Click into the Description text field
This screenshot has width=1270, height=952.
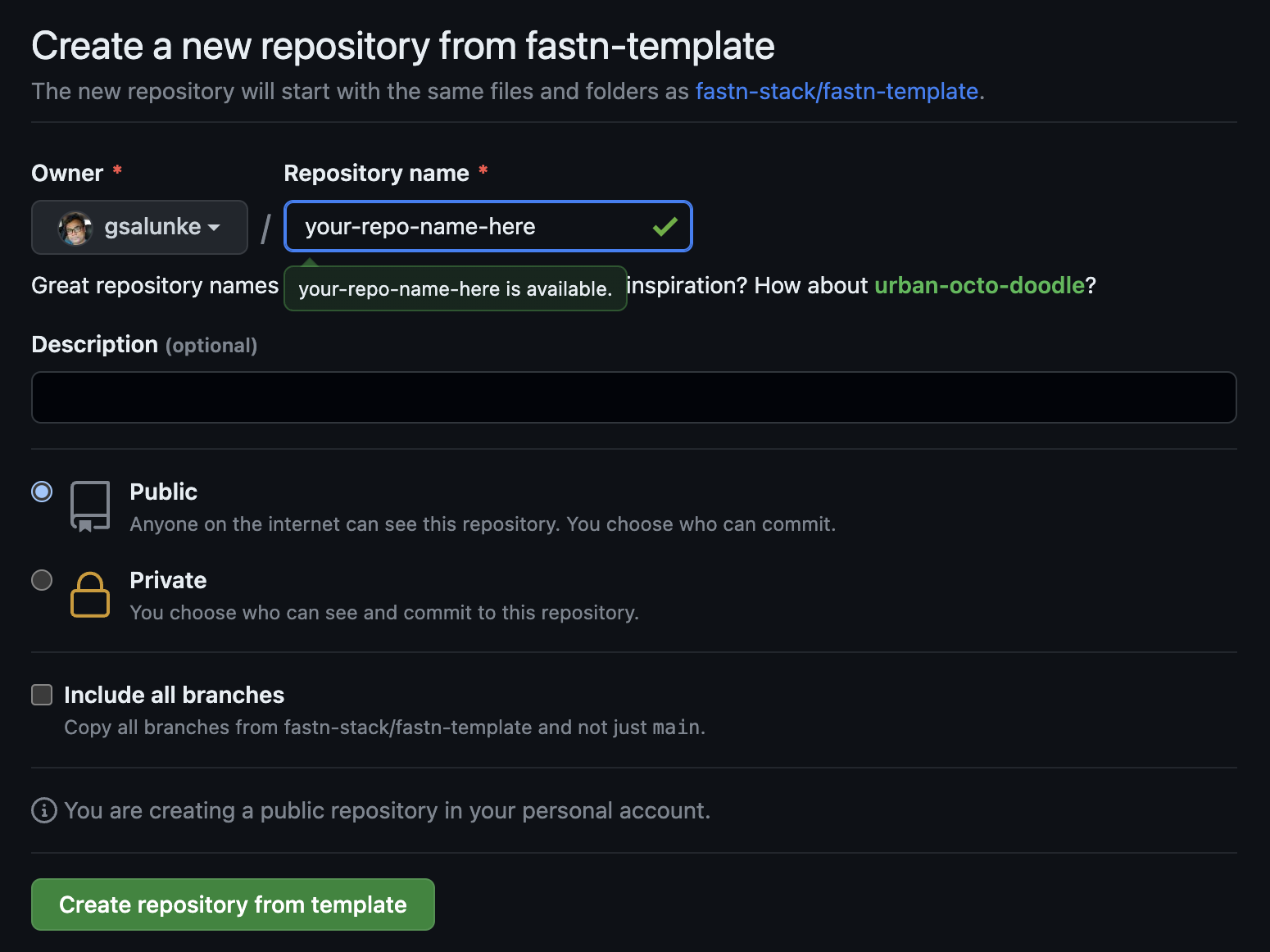[x=633, y=397]
